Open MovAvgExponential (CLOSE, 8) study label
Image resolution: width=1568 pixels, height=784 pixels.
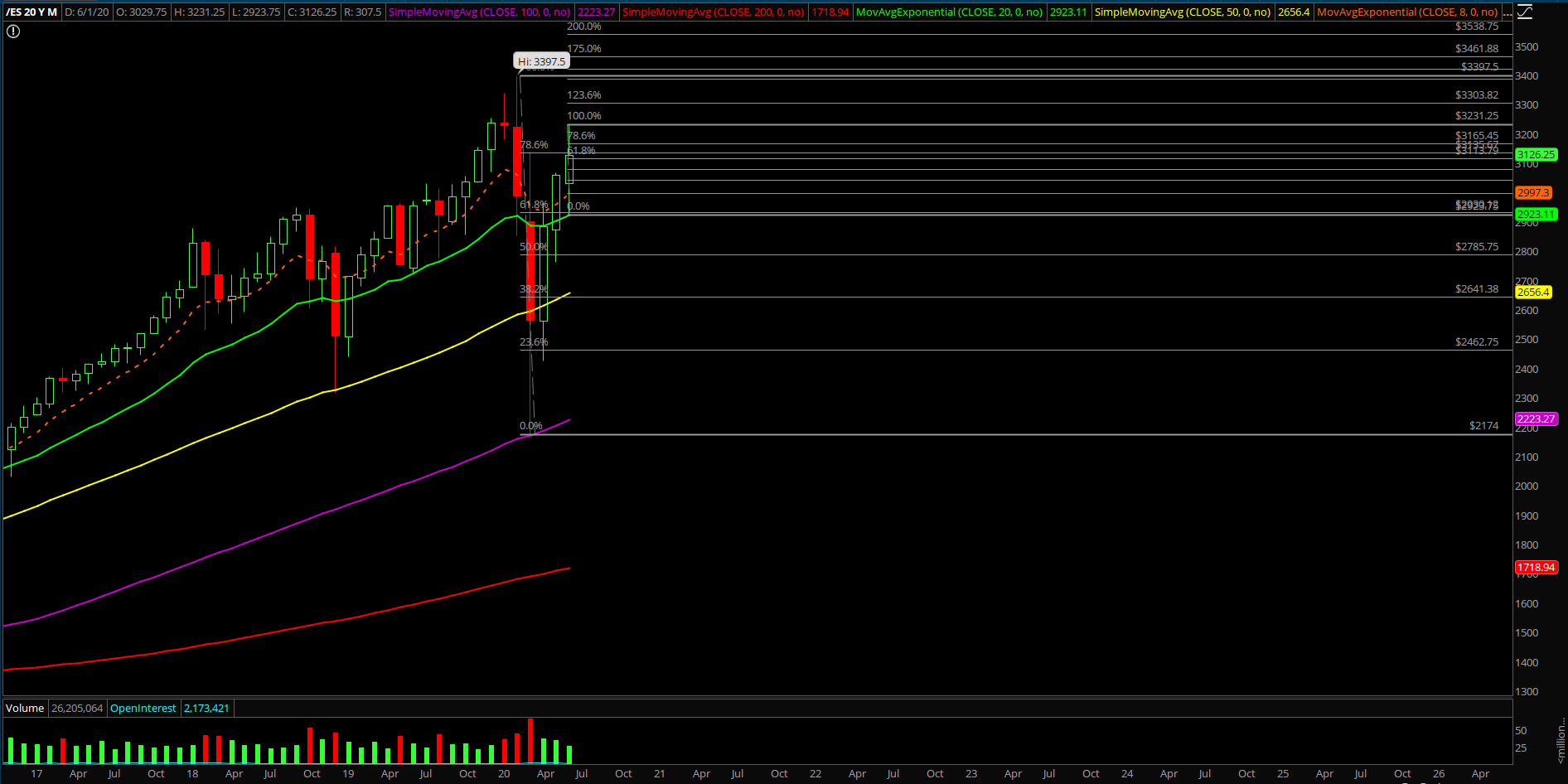[x=1407, y=12]
